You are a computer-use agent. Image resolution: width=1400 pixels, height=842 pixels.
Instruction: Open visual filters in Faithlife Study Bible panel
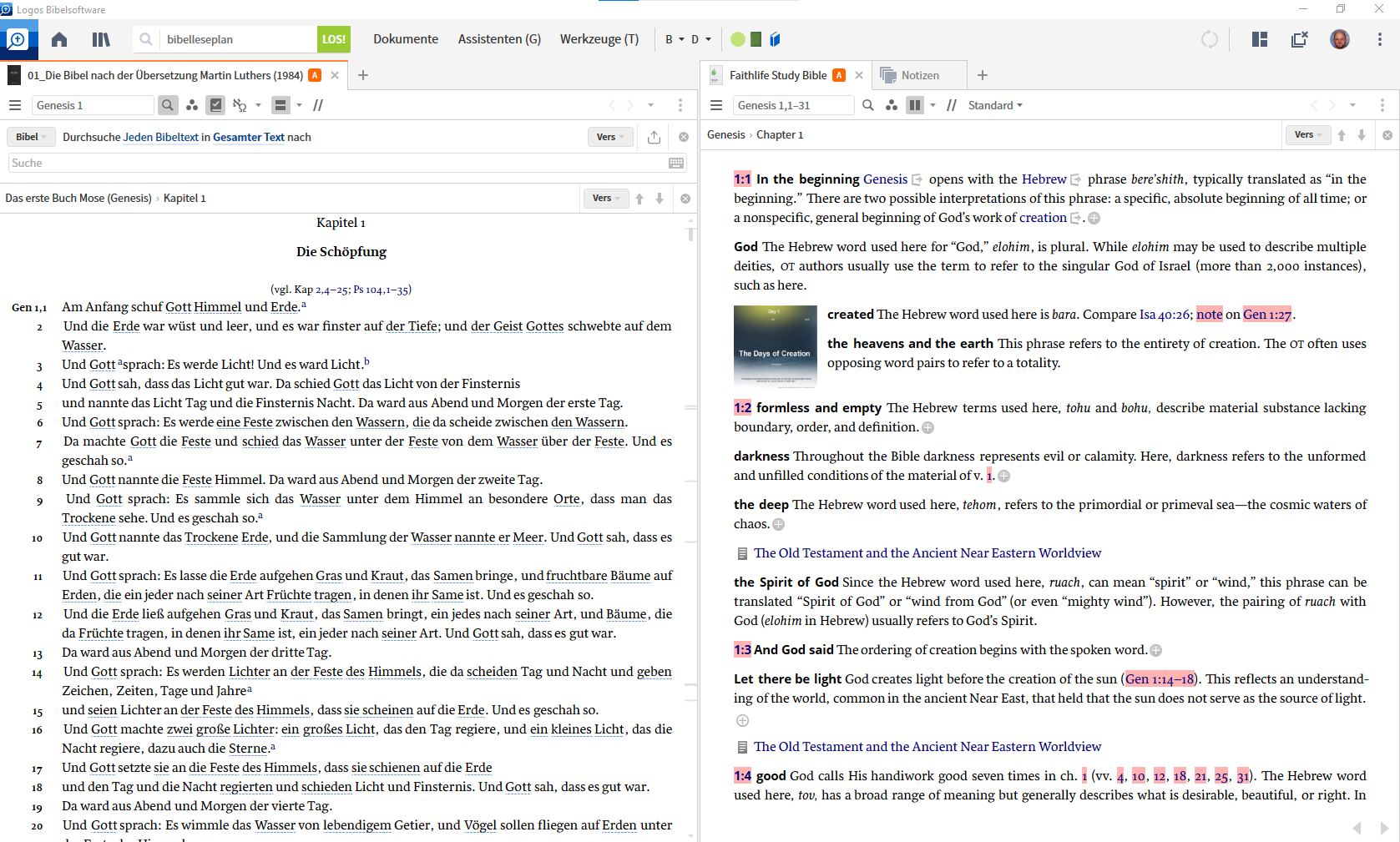[892, 105]
